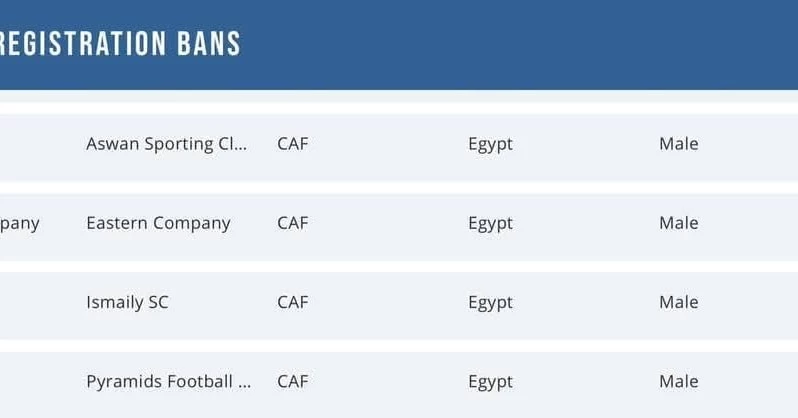Screen dimensions: 798x418
Task: Click CAF in the Aswan Sporting row
Action: coord(293,144)
